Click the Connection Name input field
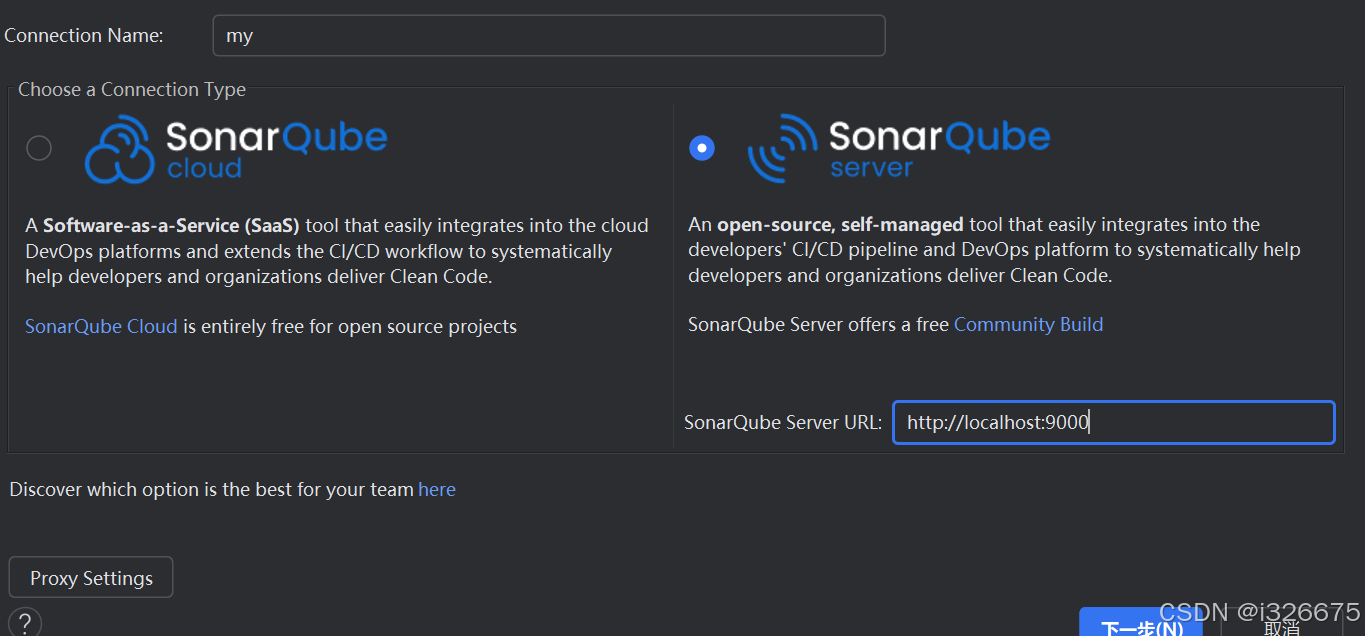 pos(549,36)
